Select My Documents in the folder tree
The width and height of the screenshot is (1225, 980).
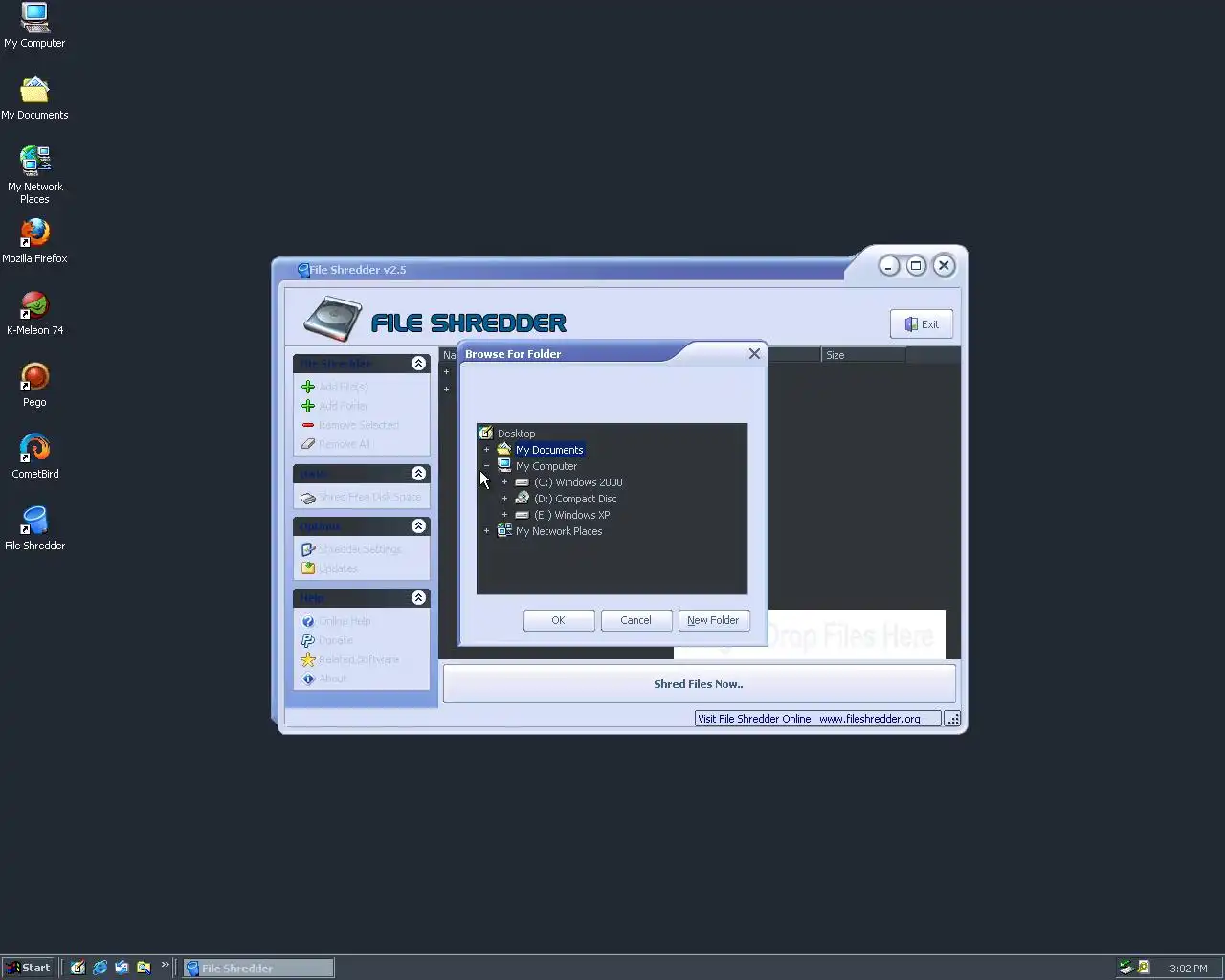tap(549, 450)
